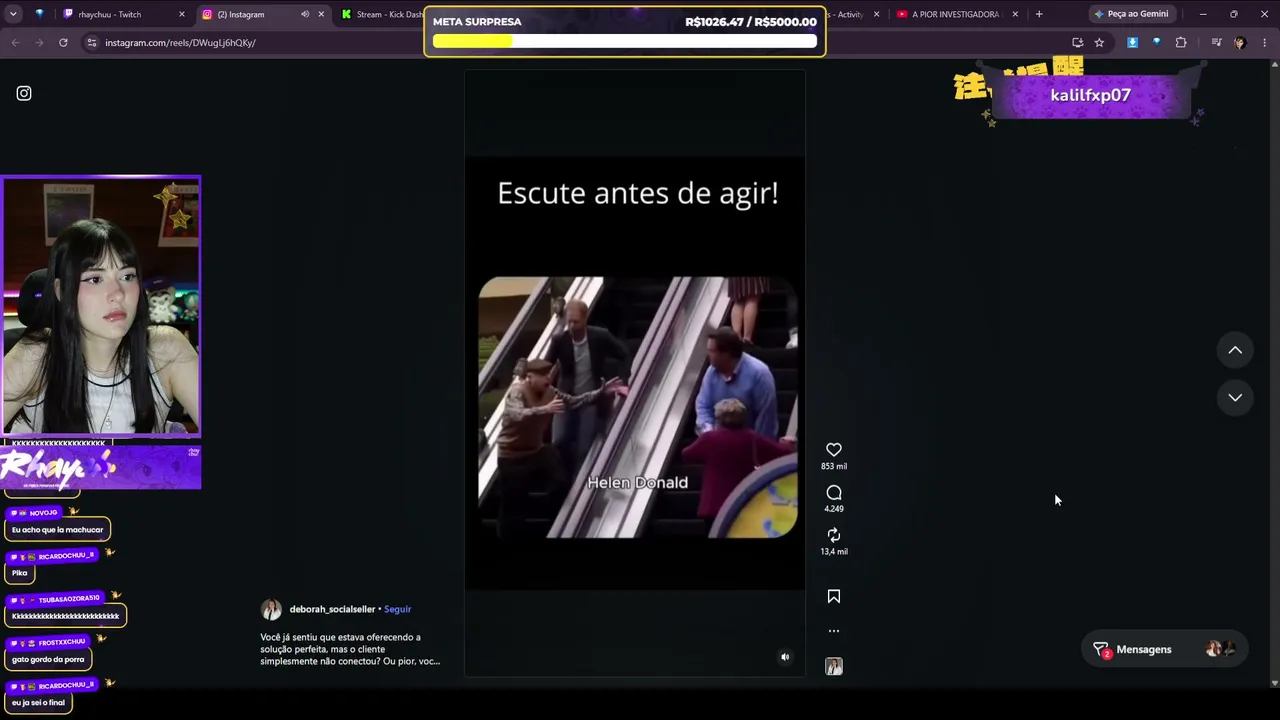Click the page scrollbar's down arrow
This screenshot has height=720, width=1280.
click(1274, 683)
